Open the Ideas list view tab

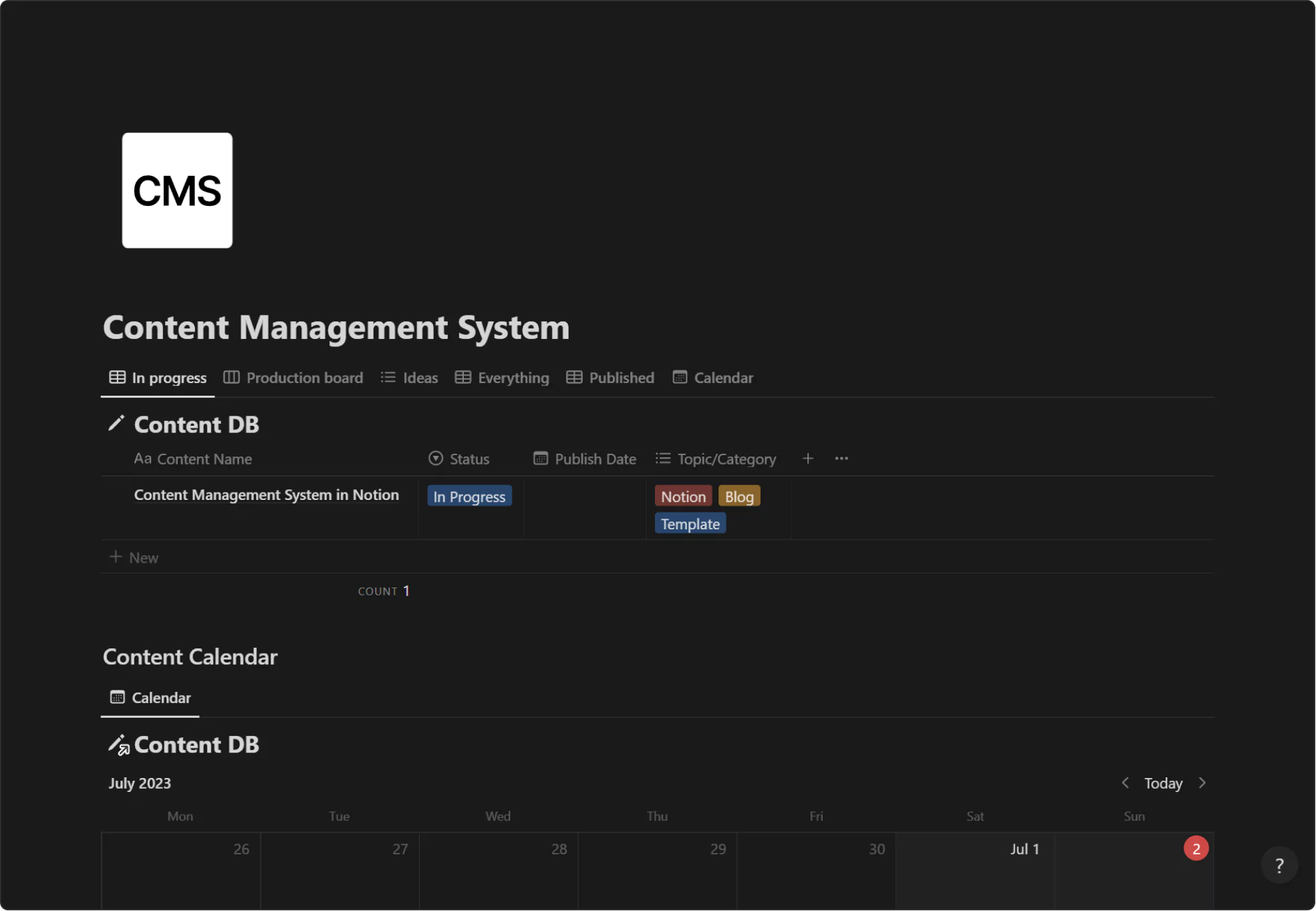410,378
